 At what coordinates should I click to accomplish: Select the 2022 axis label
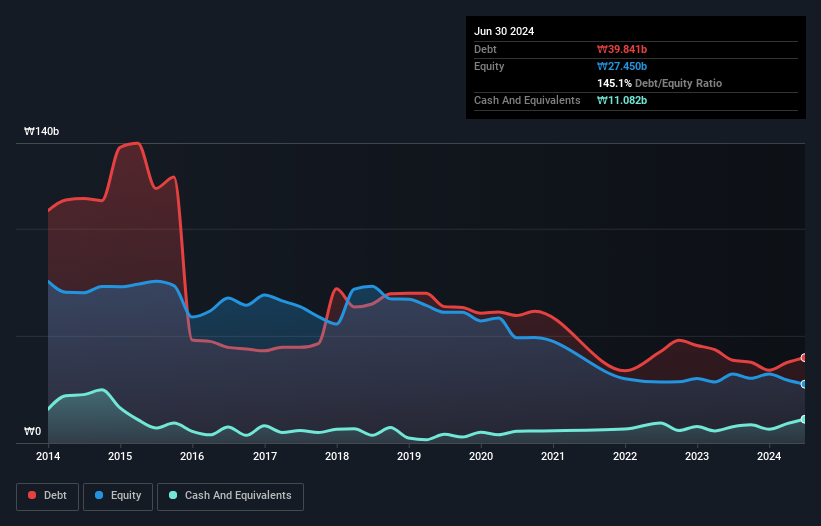625,456
